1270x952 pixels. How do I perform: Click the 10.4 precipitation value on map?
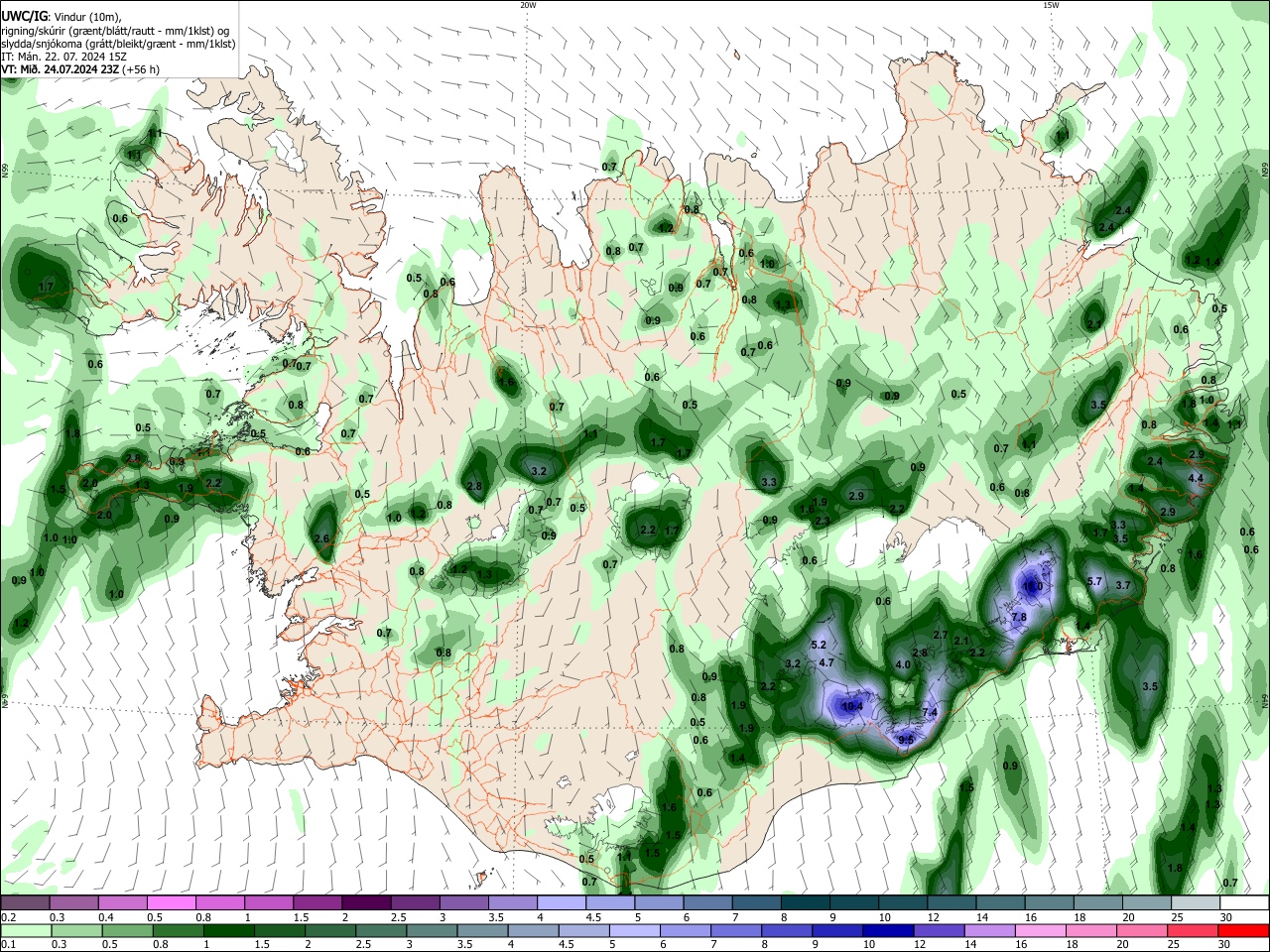851,707
